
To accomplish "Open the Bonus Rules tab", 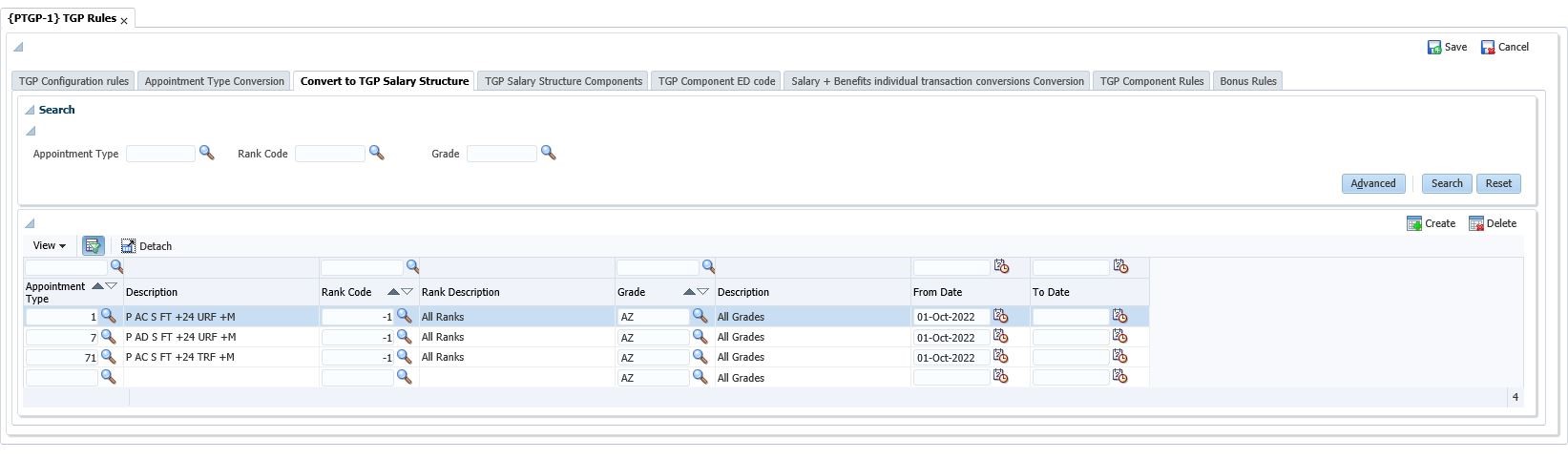I will click(x=1248, y=81).
